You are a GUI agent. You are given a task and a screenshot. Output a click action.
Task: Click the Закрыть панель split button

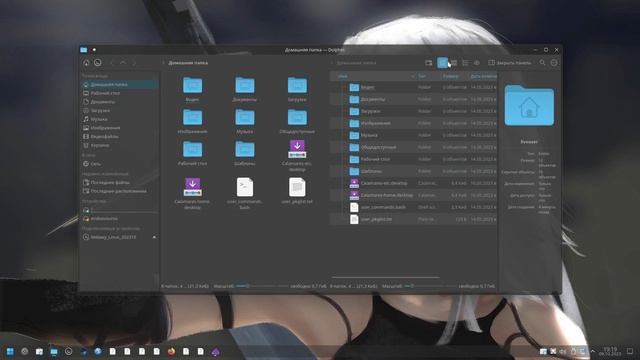tap(510, 63)
